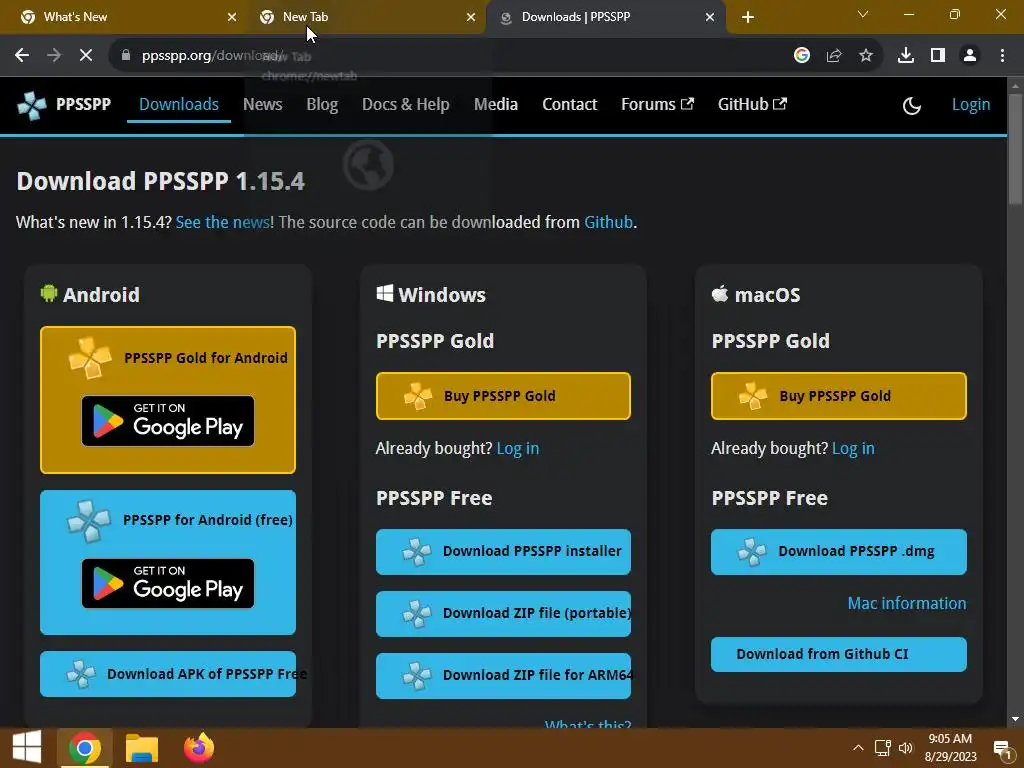Screen dimensions: 1024x768
Task: Click the network icon in the system tray
Action: tap(882, 748)
